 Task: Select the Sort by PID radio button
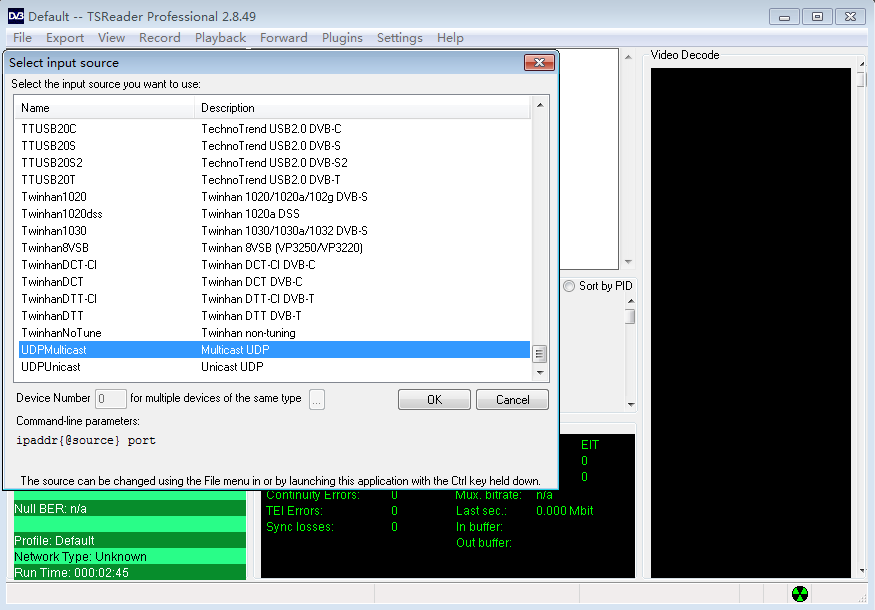(x=570, y=286)
